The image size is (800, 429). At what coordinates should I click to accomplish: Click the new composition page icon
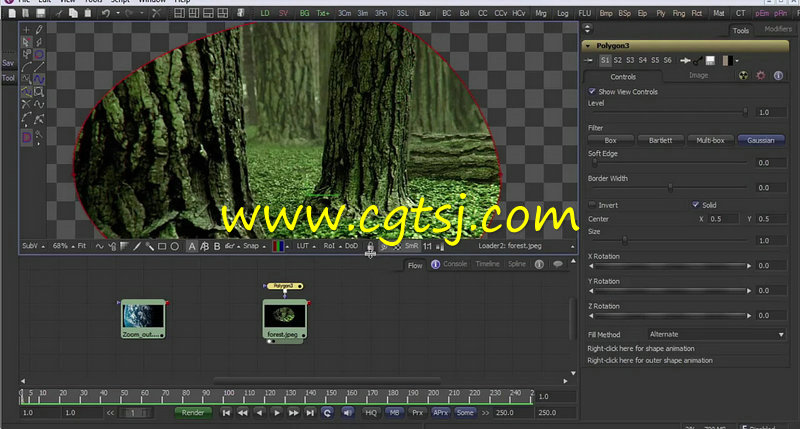coord(12,14)
